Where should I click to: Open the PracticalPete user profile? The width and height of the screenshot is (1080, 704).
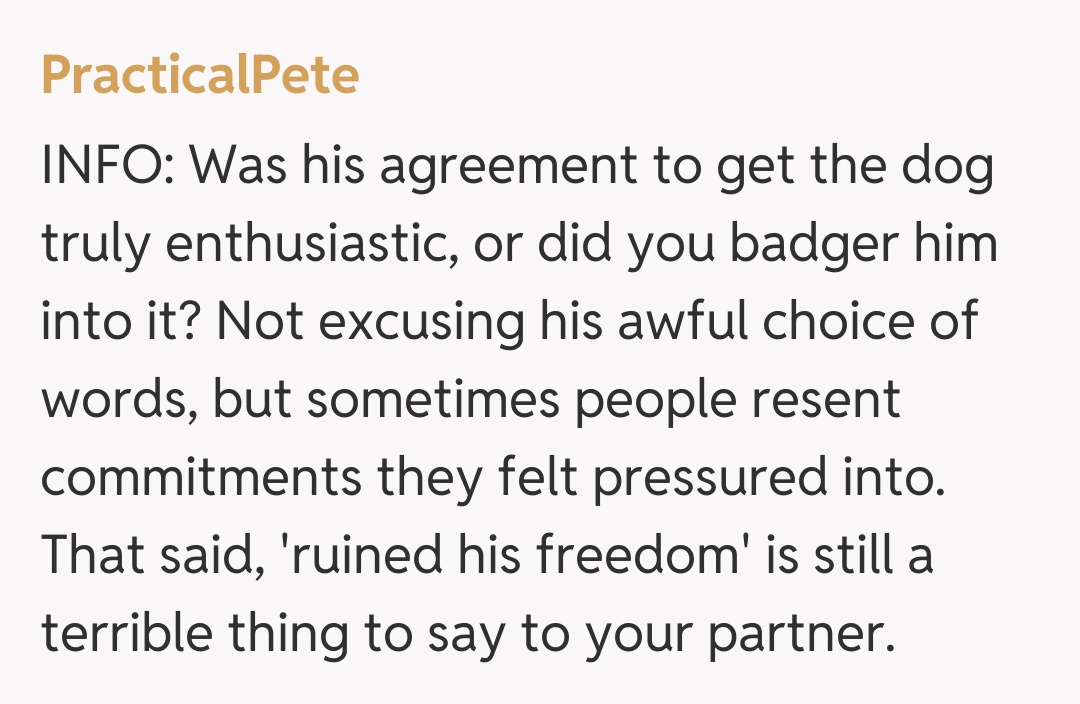[x=200, y=76]
